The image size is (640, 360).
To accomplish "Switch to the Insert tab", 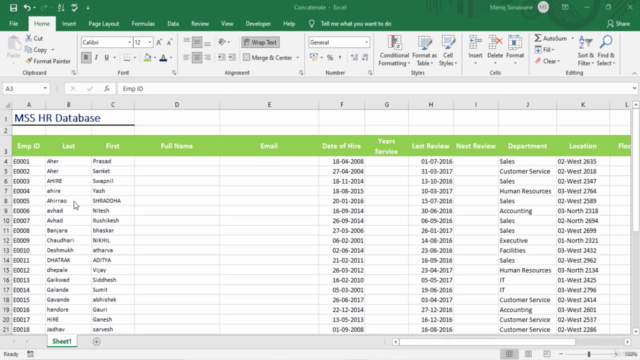I will point(69,24).
